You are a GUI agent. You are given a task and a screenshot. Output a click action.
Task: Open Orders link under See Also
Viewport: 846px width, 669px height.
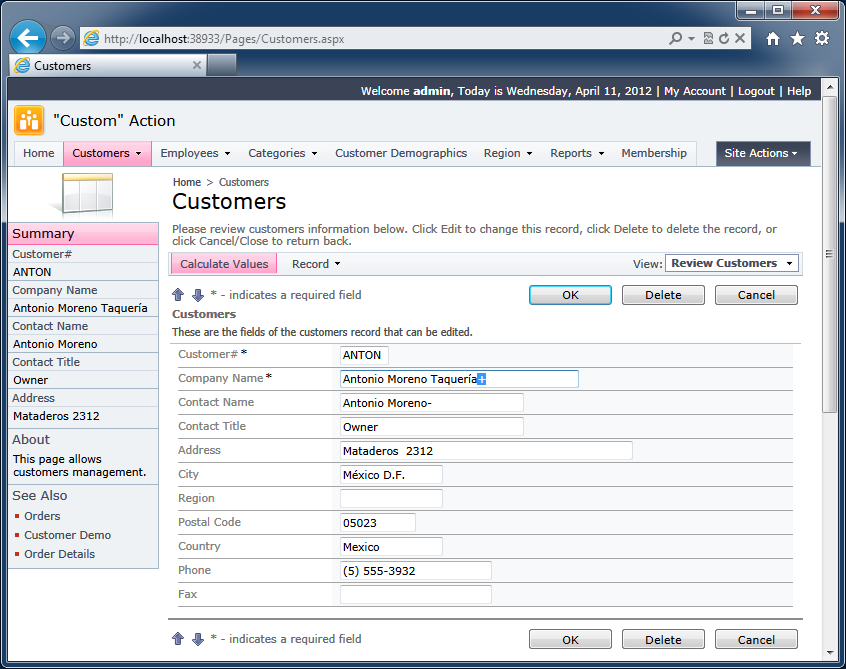click(42, 516)
